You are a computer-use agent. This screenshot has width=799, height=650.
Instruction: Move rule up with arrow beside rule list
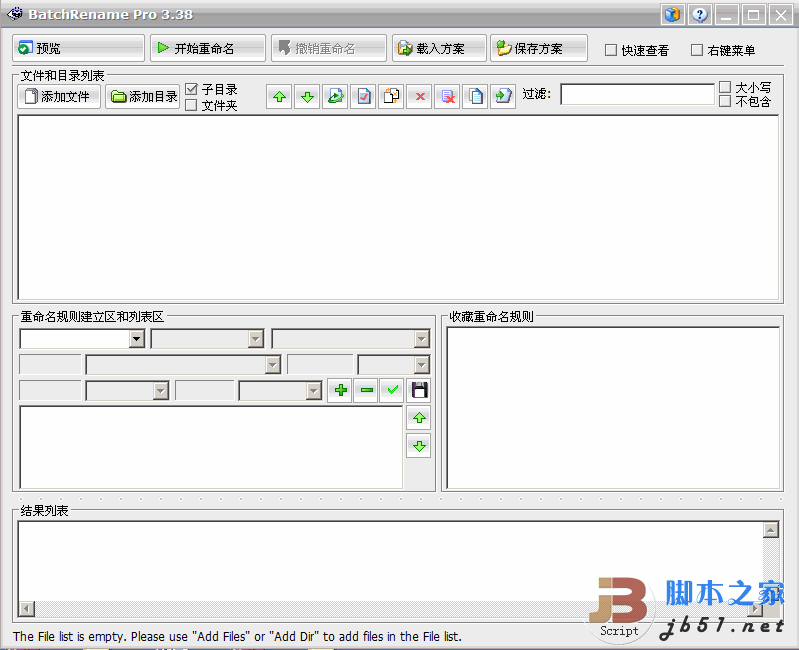pos(419,418)
